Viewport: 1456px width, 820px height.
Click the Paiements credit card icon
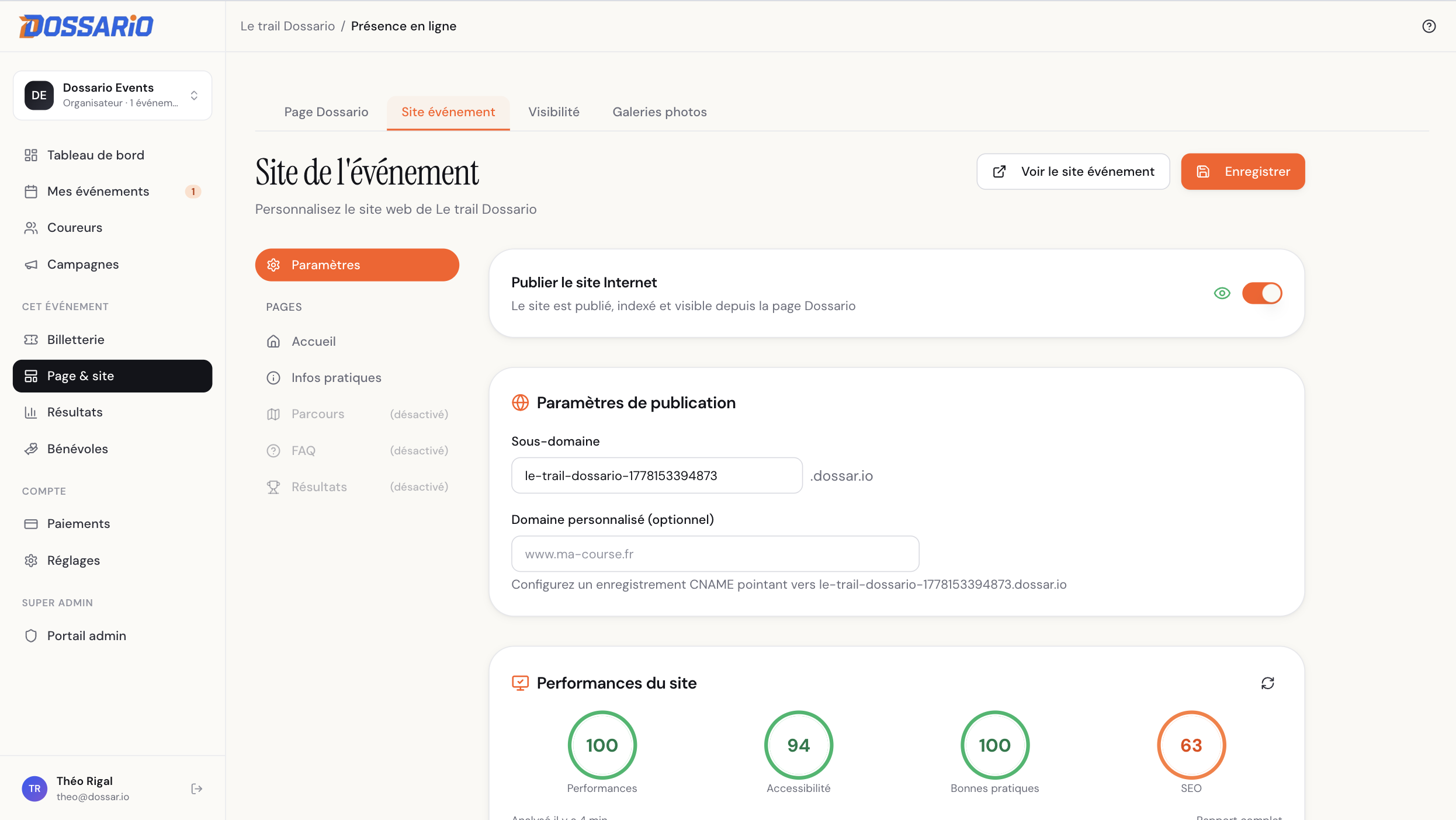tap(31, 524)
